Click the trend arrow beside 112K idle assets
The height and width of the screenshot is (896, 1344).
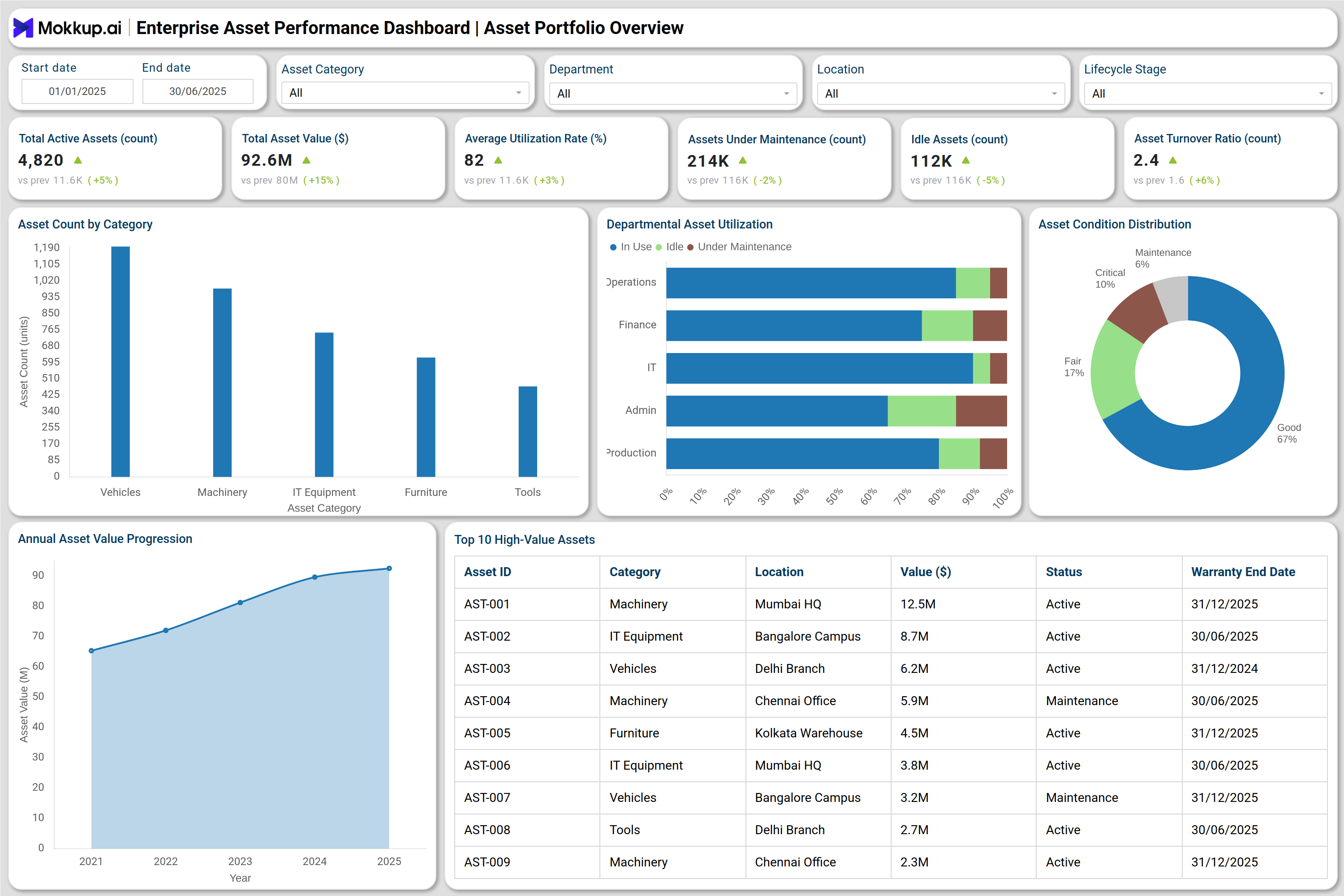pyautogui.click(x=966, y=160)
